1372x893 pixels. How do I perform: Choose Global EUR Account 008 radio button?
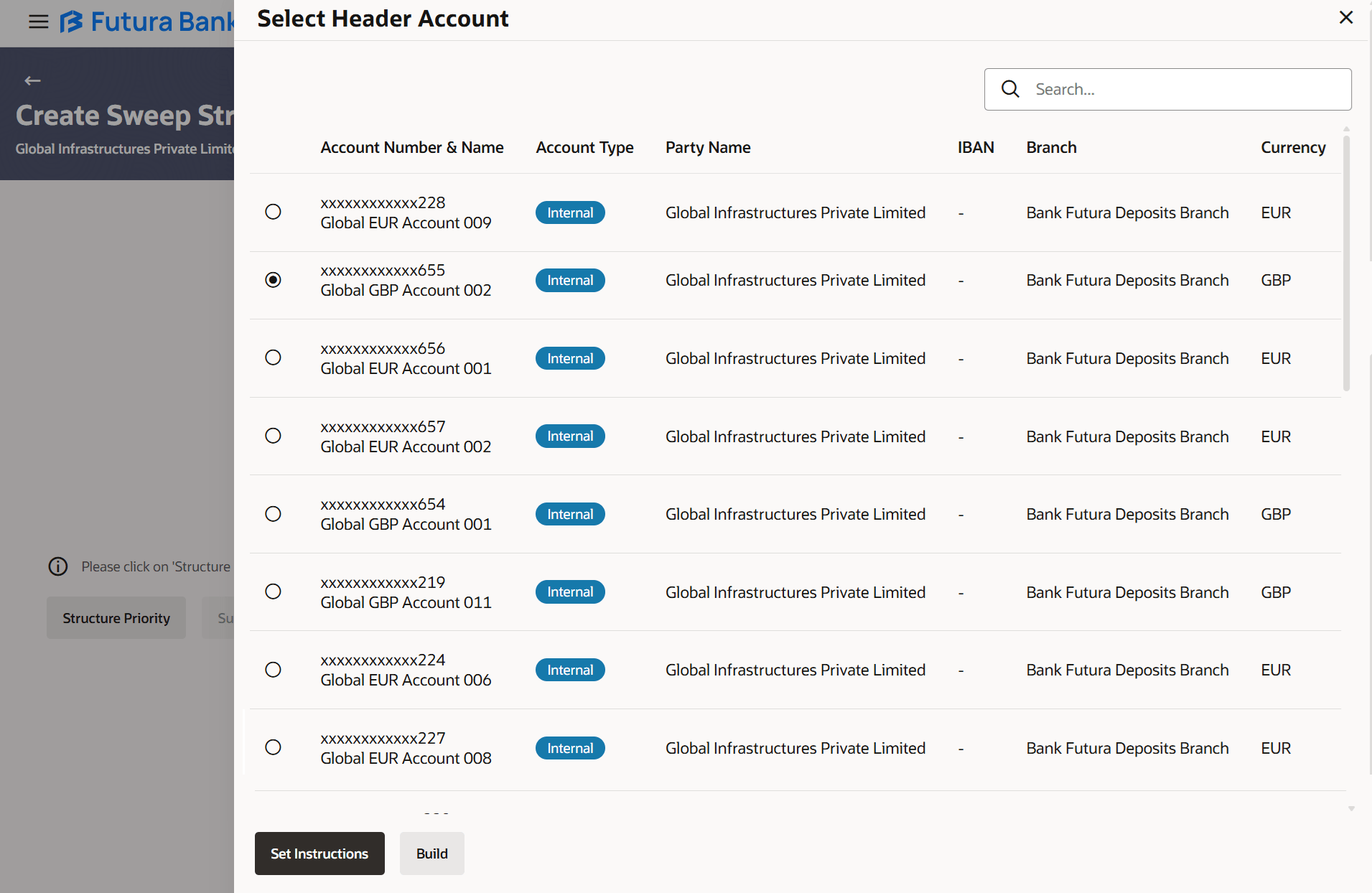[x=273, y=747]
